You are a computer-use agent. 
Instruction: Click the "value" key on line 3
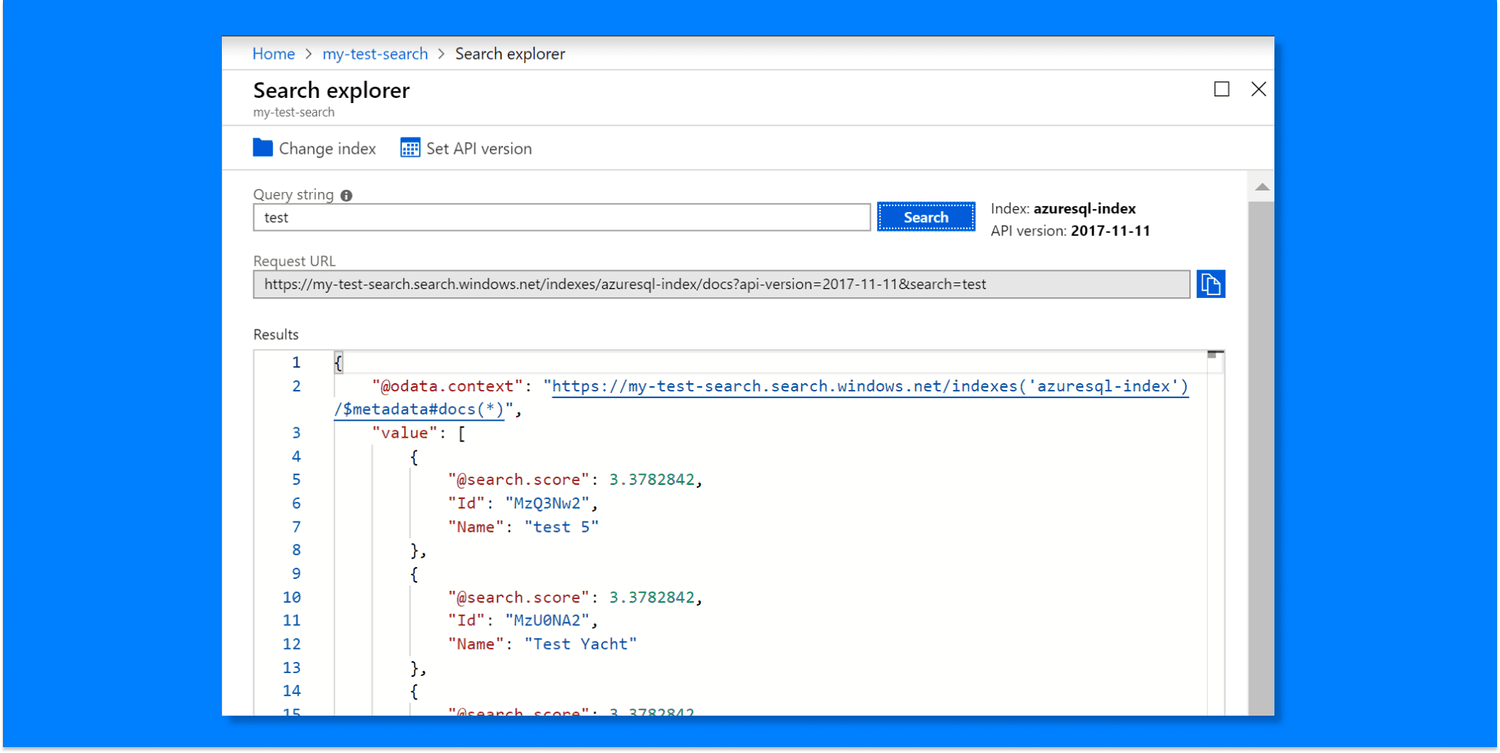click(404, 433)
